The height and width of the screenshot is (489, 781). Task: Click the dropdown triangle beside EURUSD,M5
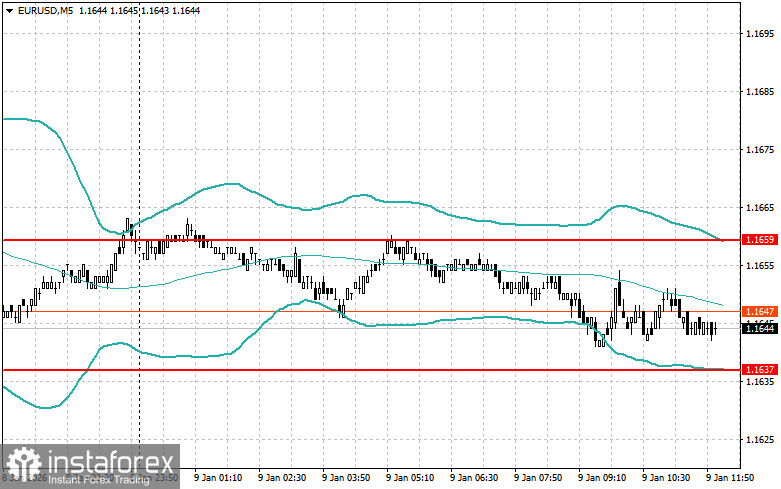(7, 9)
